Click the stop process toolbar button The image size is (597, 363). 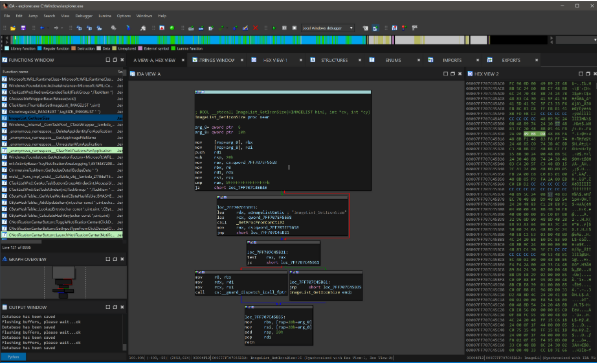click(294, 28)
